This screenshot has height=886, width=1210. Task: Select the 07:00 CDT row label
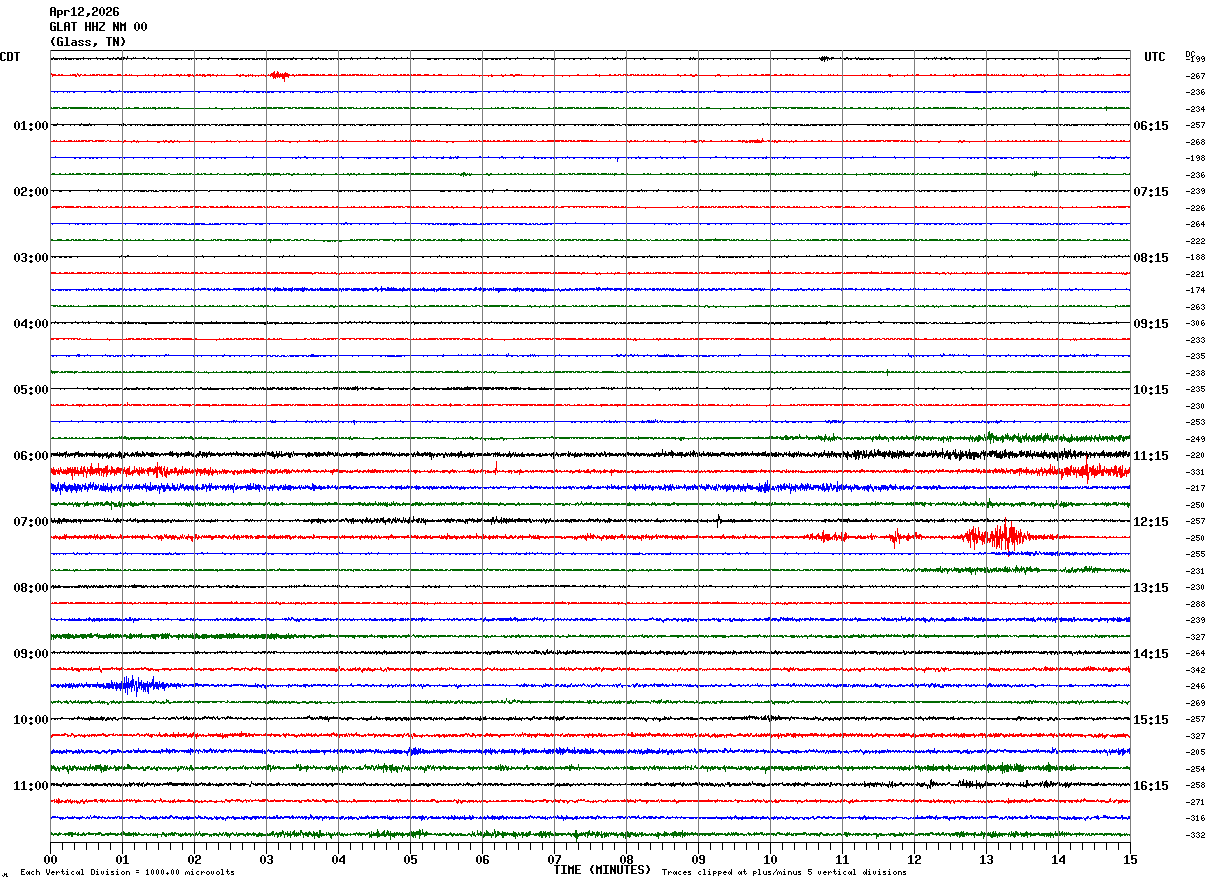click(30, 522)
